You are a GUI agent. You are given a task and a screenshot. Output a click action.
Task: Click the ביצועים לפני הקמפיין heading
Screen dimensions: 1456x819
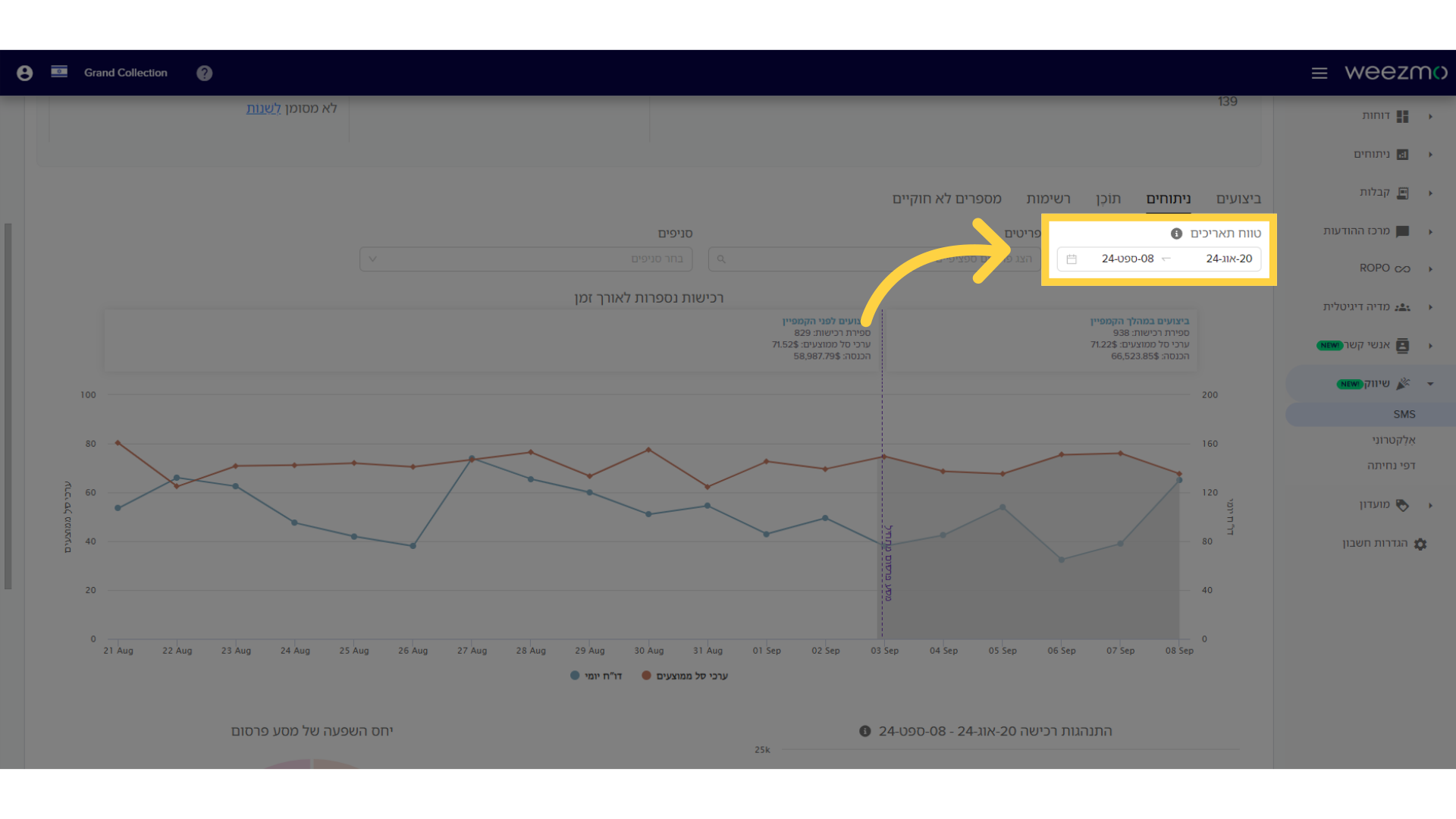pos(826,322)
